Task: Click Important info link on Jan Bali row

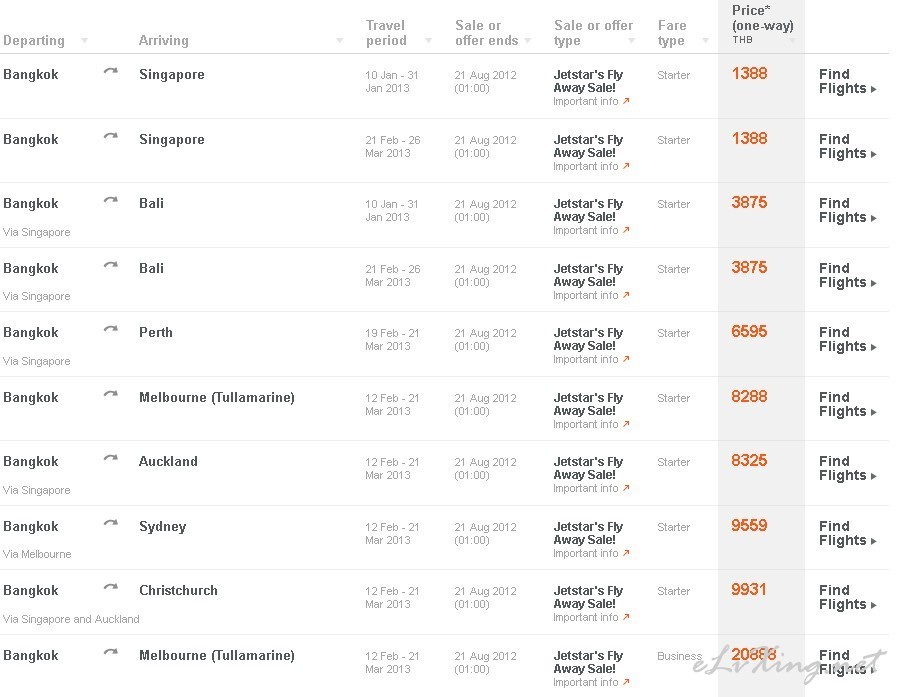Action: click(586, 231)
